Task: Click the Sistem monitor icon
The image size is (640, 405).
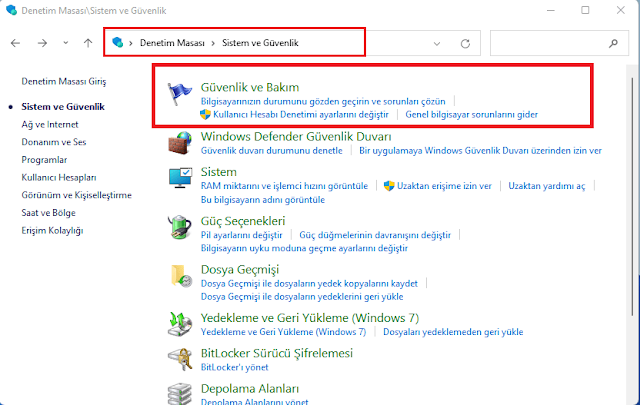Action: (x=180, y=178)
